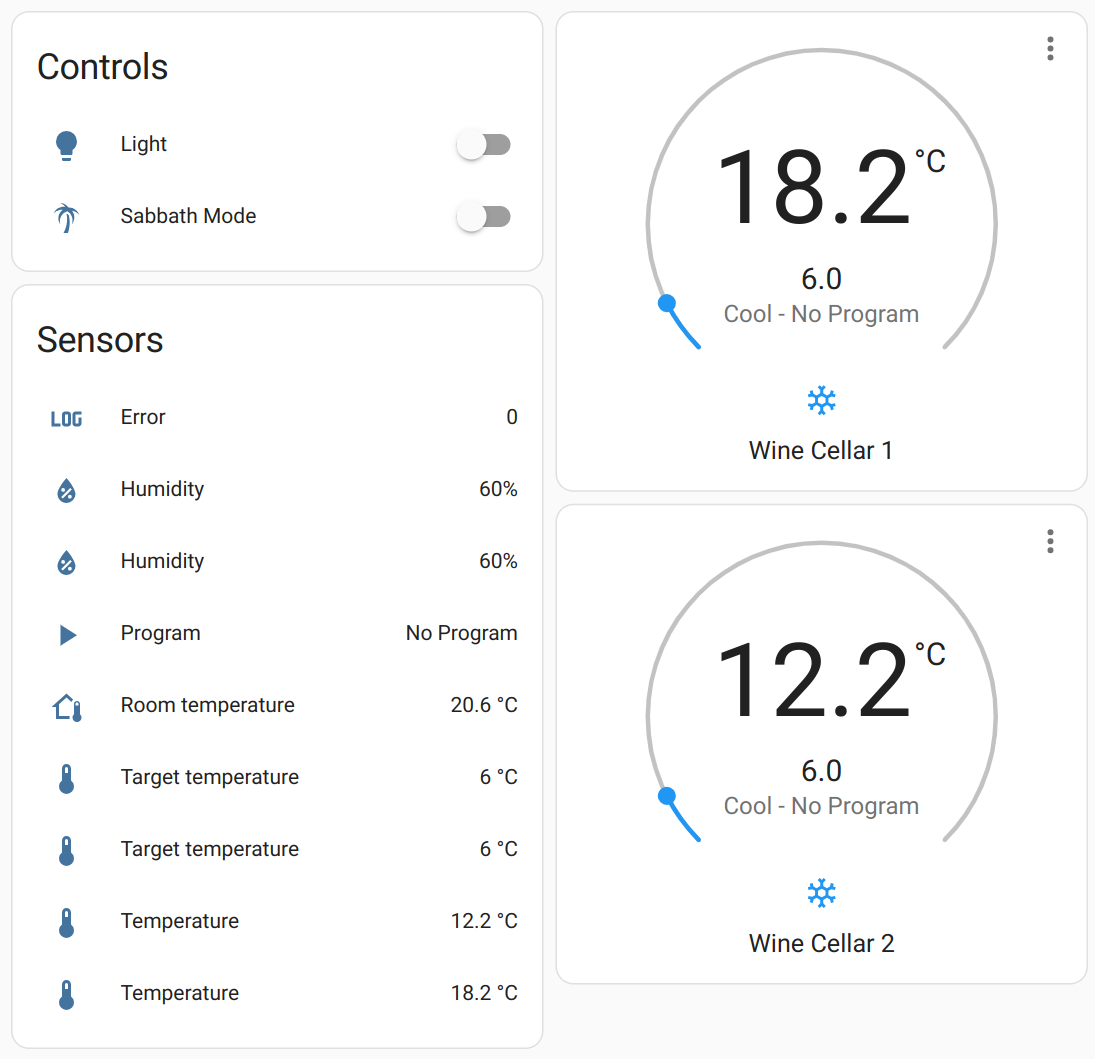Enable the Sabbath Mode toggle
Screen dimensions: 1095x1059
484,217
